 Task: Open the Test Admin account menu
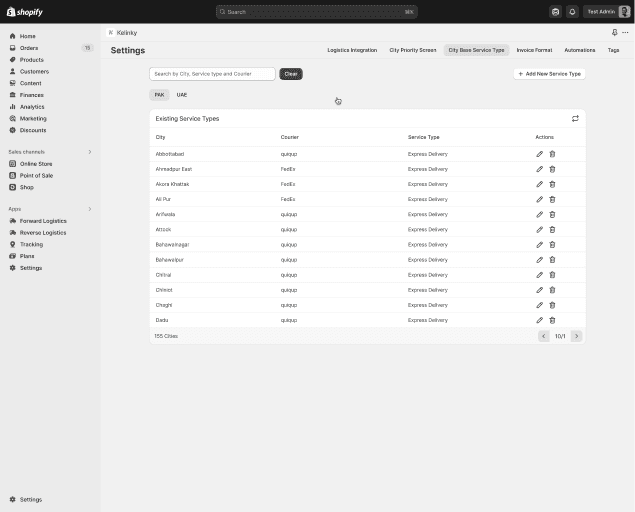coord(607,12)
